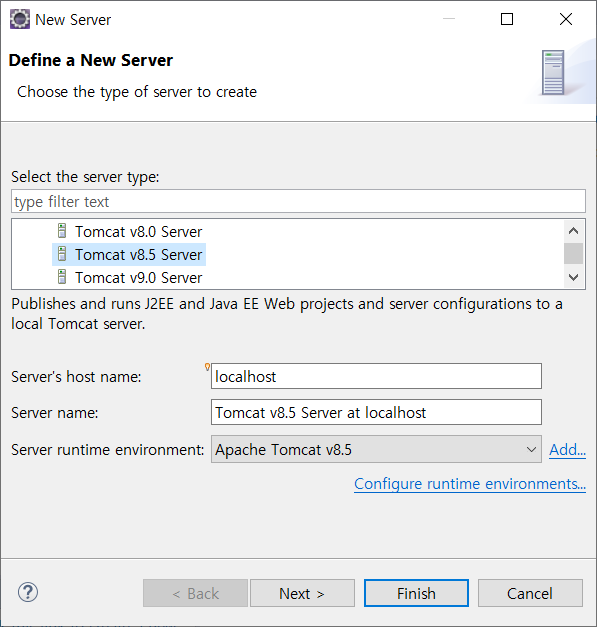This screenshot has width=597, height=627.
Task: Open Configure runtime environments link
Action: click(470, 484)
